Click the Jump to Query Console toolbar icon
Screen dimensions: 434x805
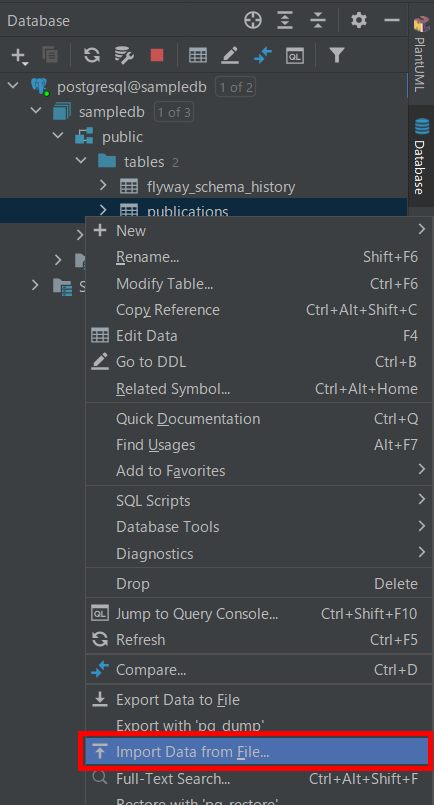pos(295,55)
